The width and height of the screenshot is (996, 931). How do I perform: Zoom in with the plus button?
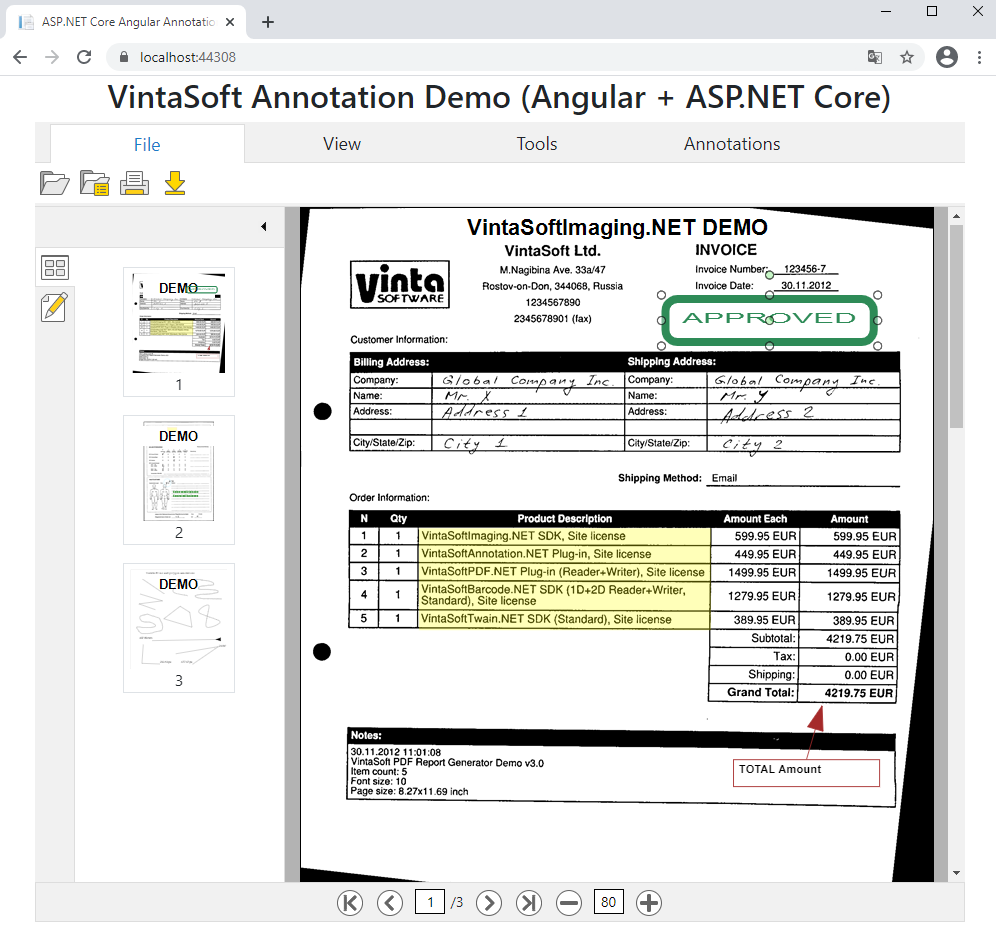pyautogui.click(x=649, y=903)
